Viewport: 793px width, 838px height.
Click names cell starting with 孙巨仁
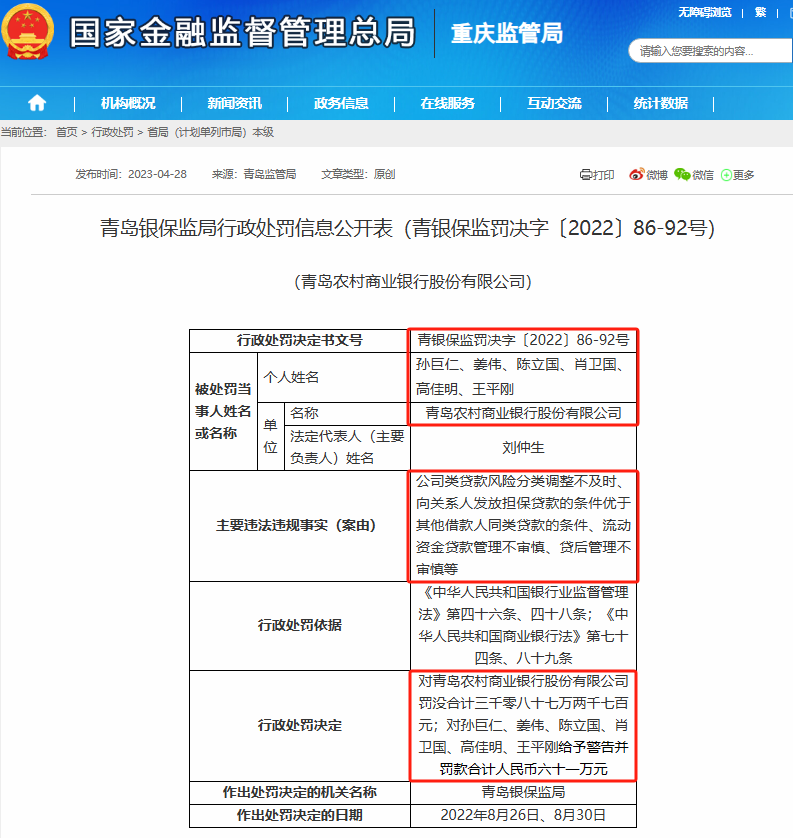tap(523, 377)
